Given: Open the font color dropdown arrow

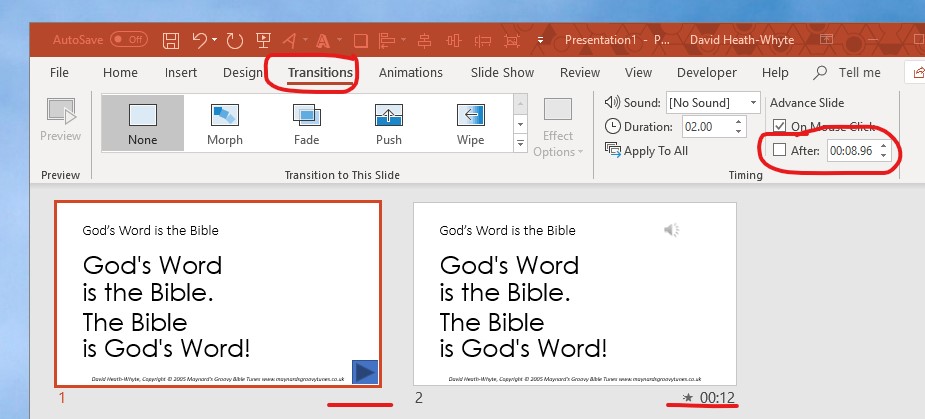Looking at the screenshot, I should (x=340, y=40).
